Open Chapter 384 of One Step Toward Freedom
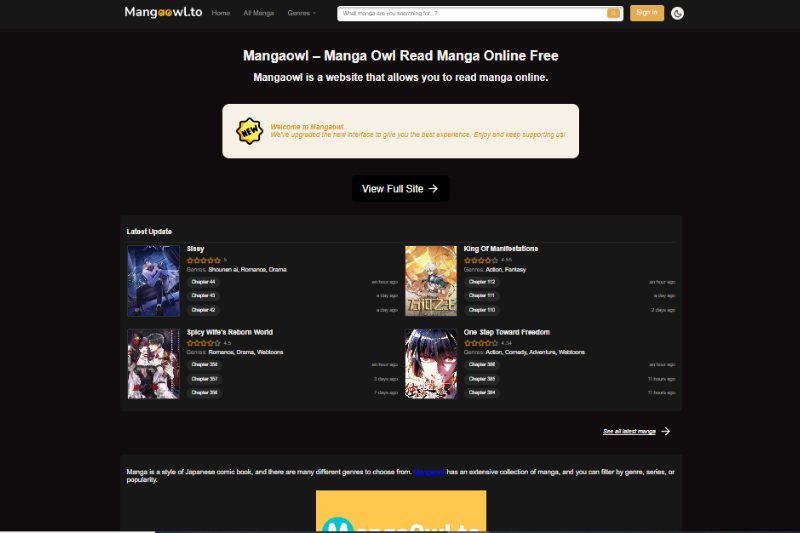The width and height of the screenshot is (800, 533). tap(482, 393)
